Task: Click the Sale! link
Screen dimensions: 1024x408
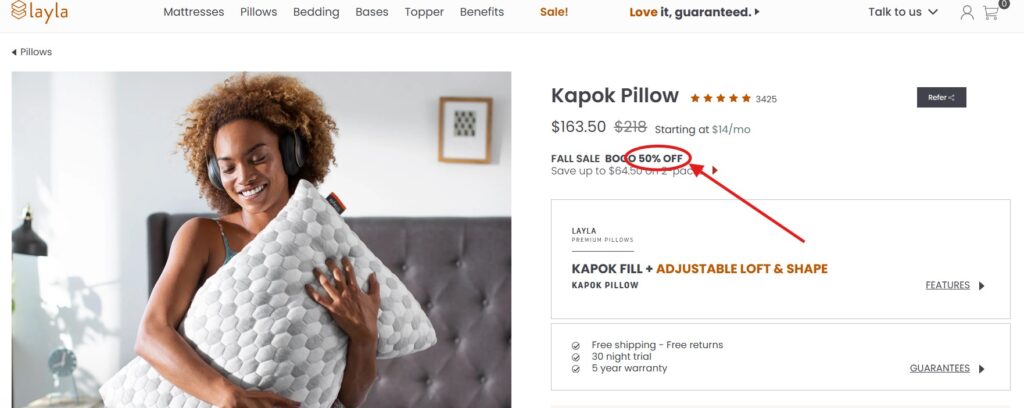Action: point(554,12)
